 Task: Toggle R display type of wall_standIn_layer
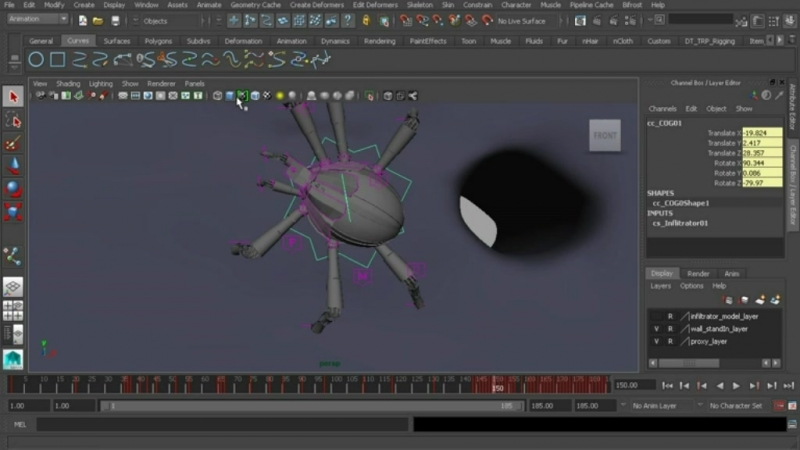click(670, 329)
